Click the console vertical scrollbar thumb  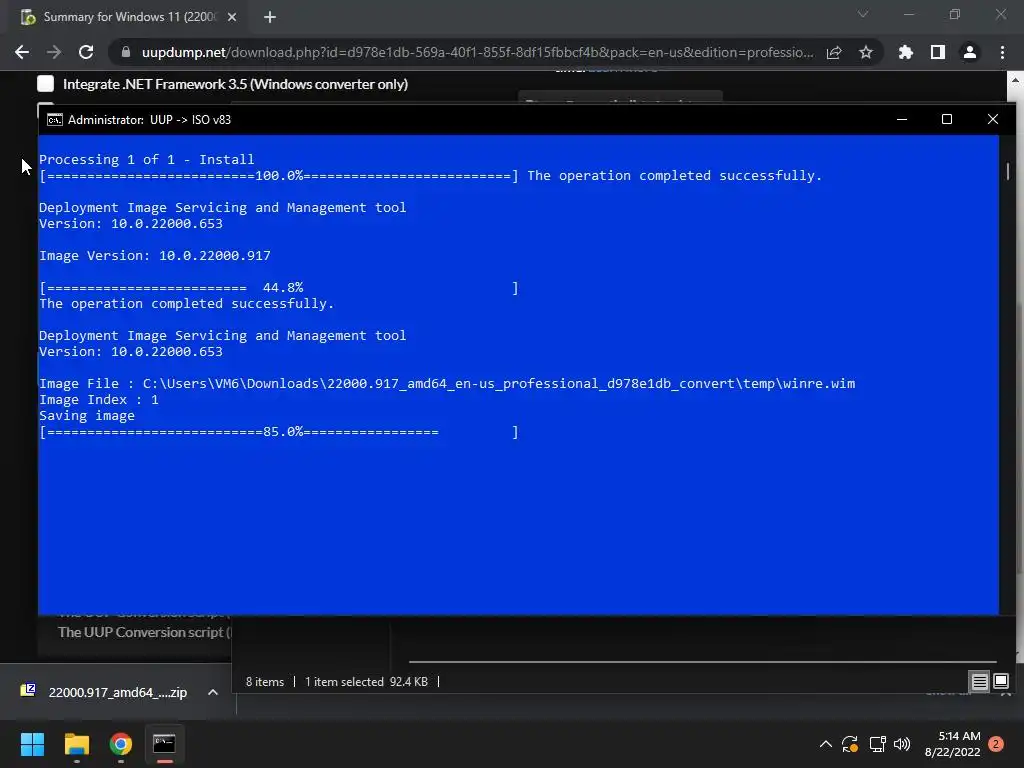click(x=1008, y=171)
